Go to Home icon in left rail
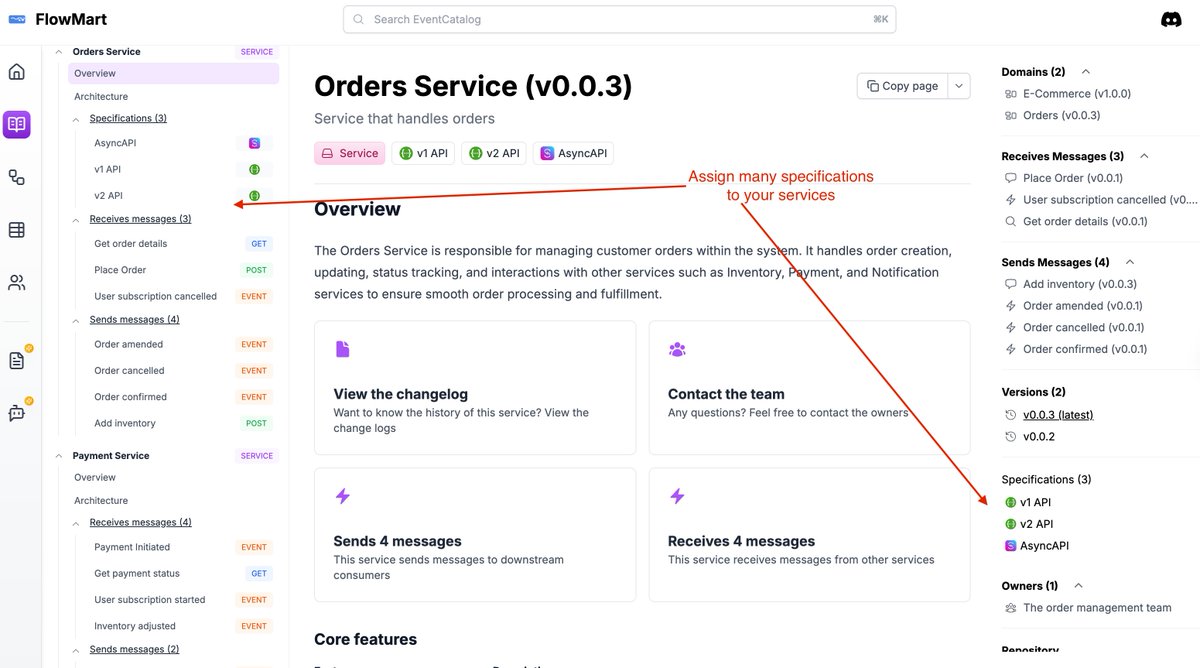 tap(17, 72)
